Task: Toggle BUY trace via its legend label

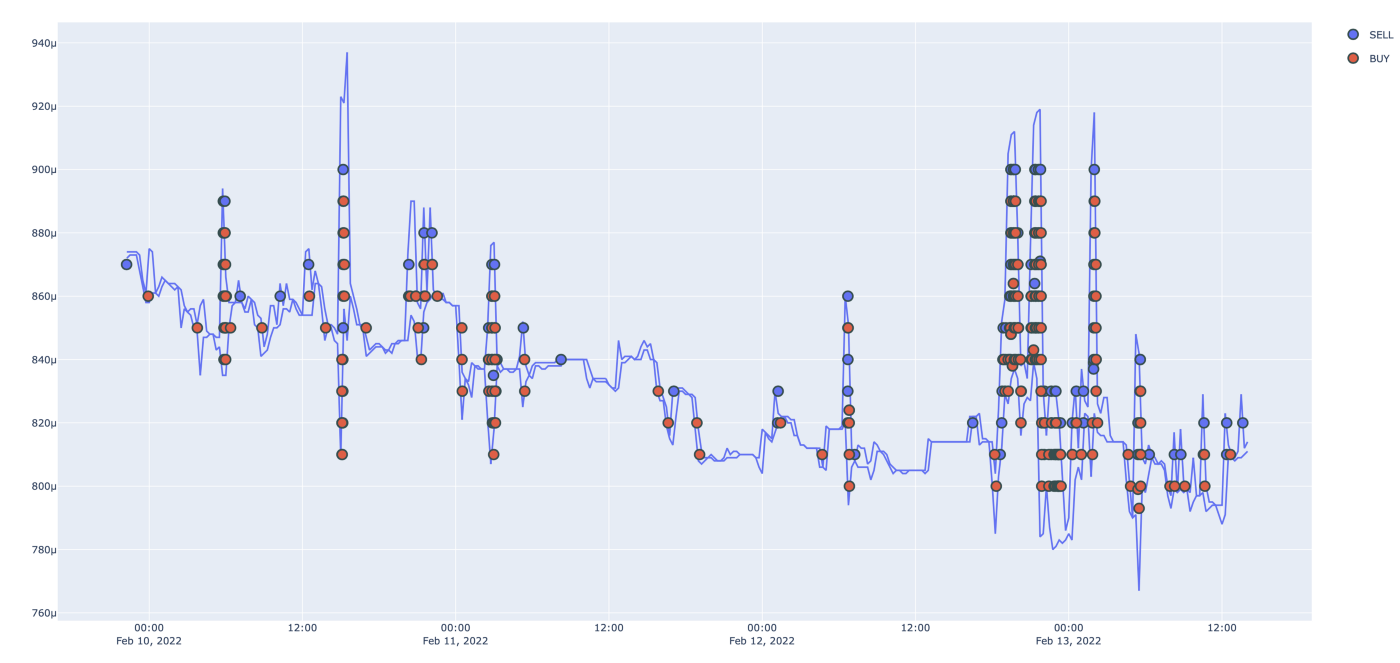Action: [1378, 59]
